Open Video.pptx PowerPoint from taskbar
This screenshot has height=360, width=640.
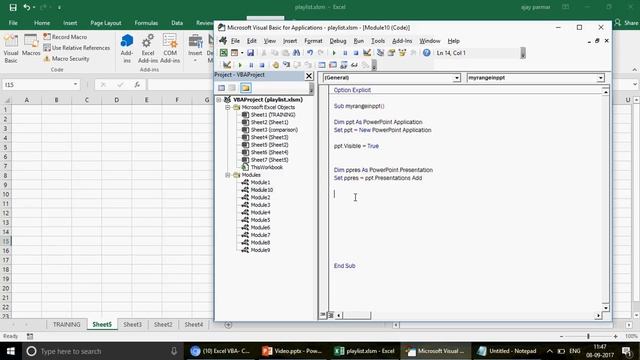292,351
